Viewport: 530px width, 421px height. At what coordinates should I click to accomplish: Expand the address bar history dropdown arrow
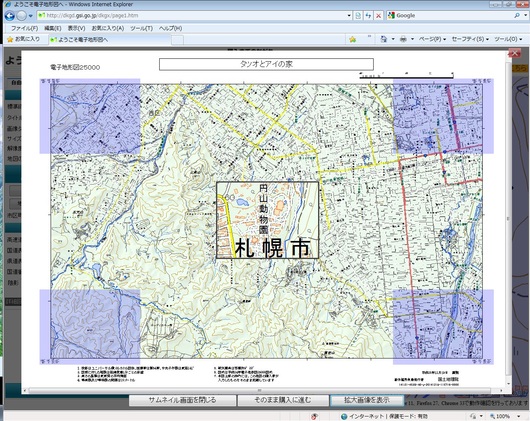click(x=349, y=16)
